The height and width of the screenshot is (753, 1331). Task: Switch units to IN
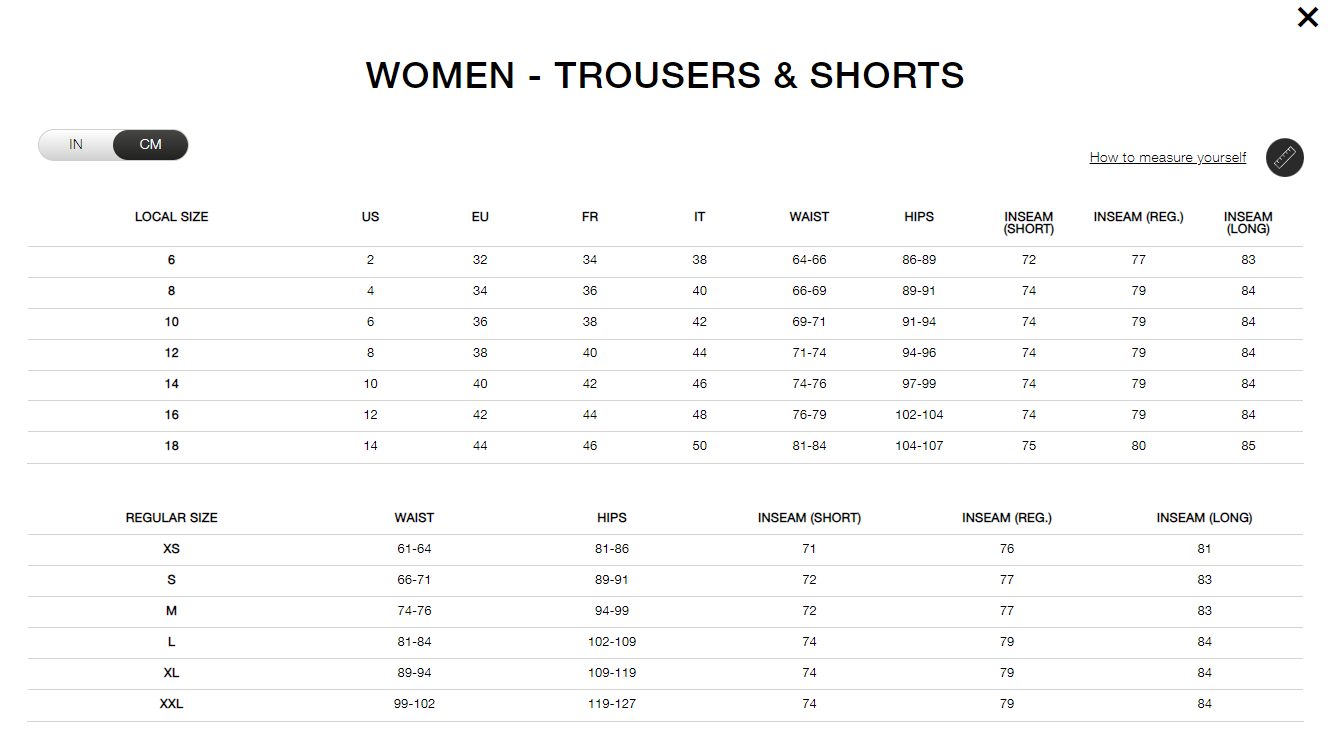[x=76, y=145]
